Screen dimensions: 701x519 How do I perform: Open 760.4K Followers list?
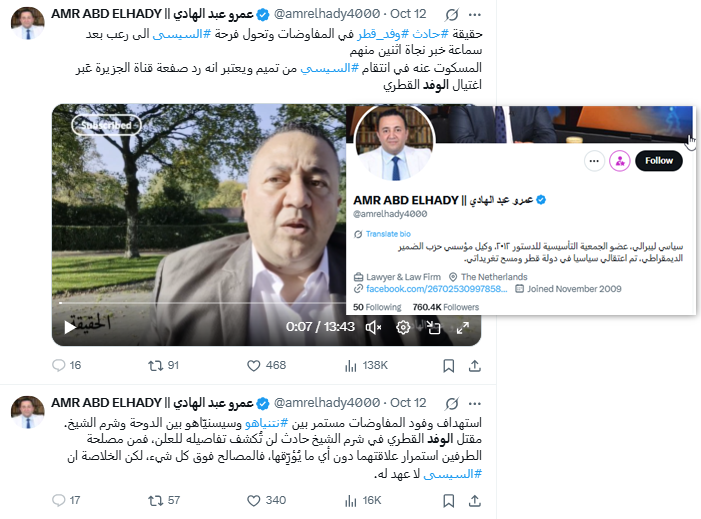coord(445,307)
